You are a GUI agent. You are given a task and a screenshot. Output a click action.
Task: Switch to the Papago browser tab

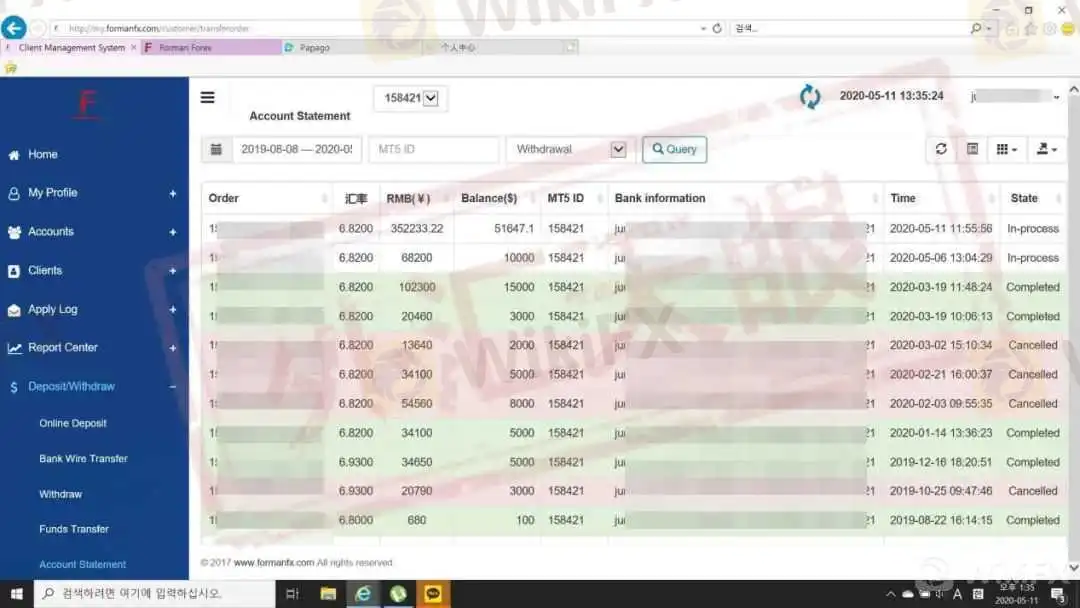[x=351, y=47]
